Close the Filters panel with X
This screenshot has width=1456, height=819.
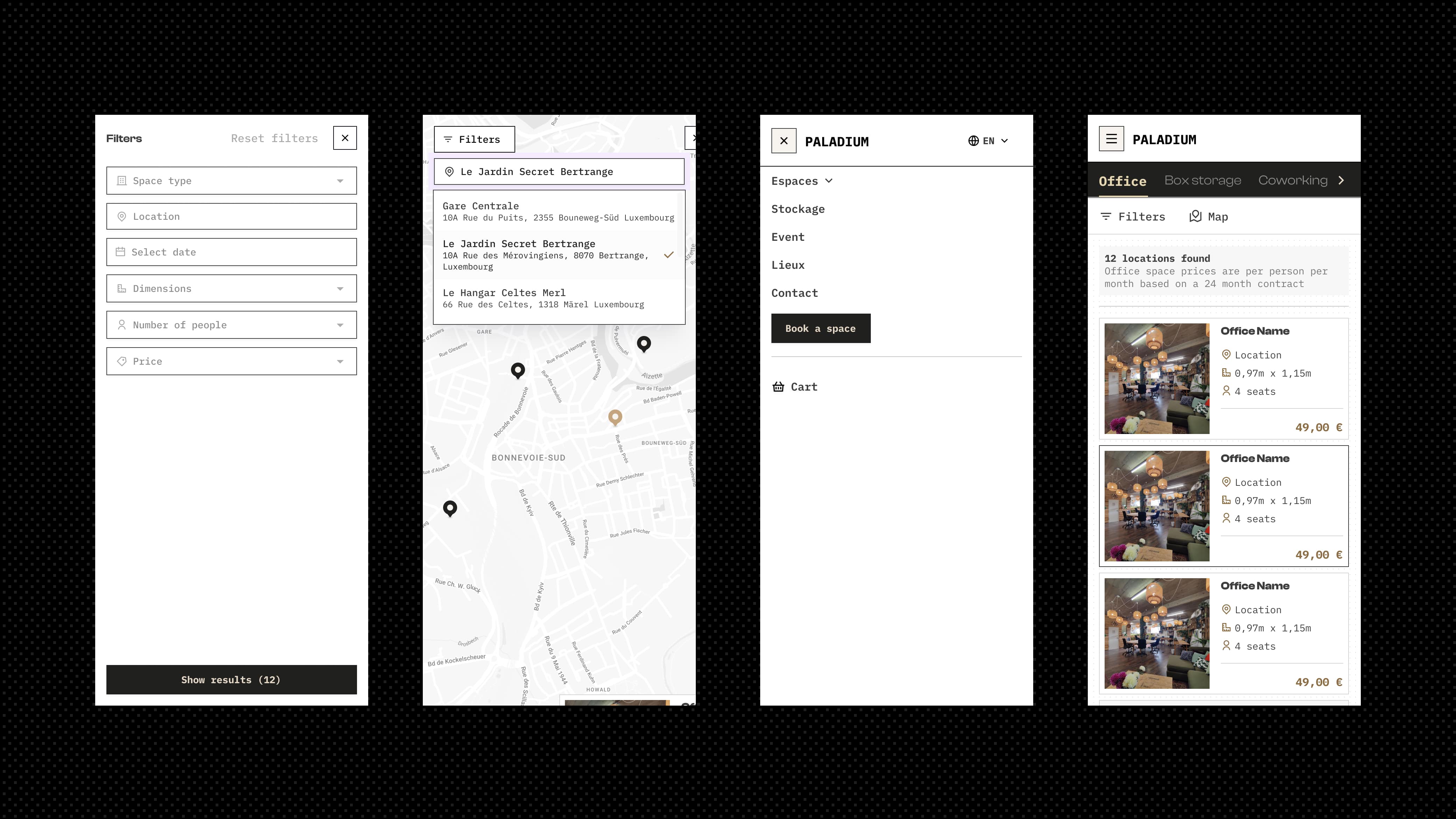345,138
